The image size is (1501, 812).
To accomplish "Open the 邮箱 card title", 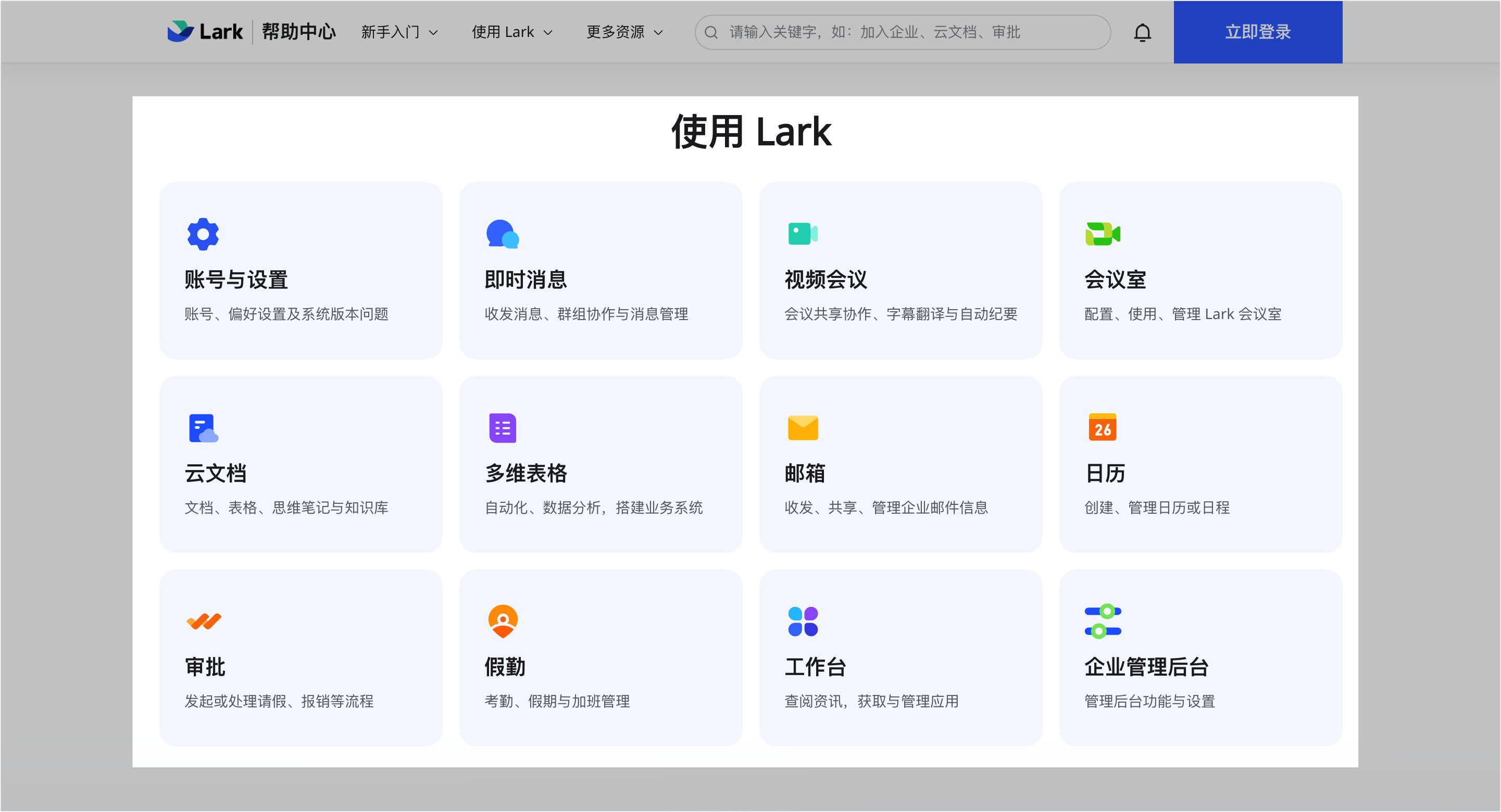I will [805, 474].
